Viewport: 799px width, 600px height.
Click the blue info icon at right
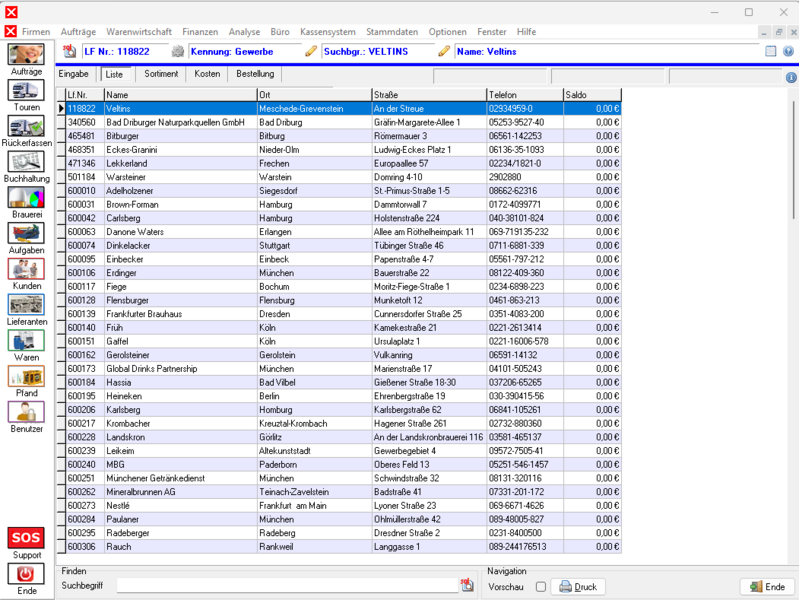click(x=791, y=77)
